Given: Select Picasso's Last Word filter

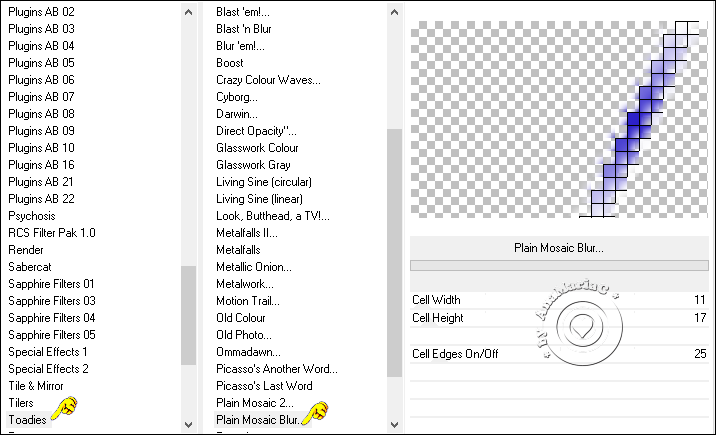Looking at the screenshot, I should pos(264,386).
